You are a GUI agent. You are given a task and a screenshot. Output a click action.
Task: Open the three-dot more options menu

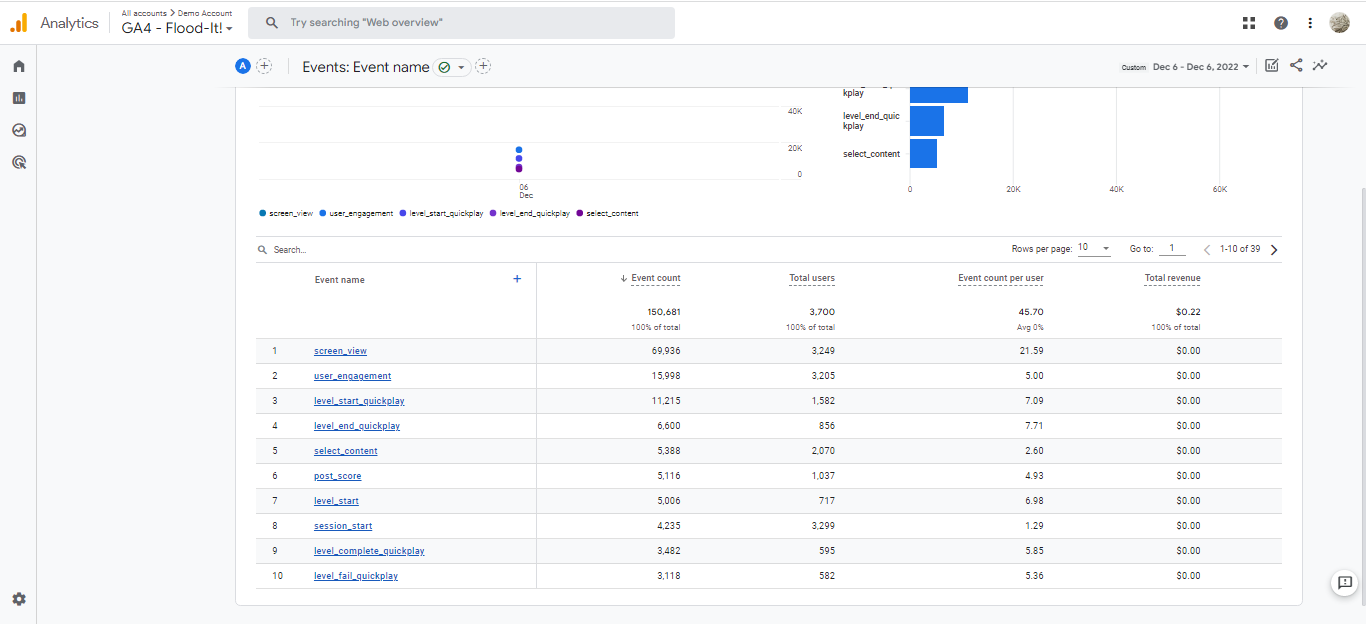point(1310,23)
